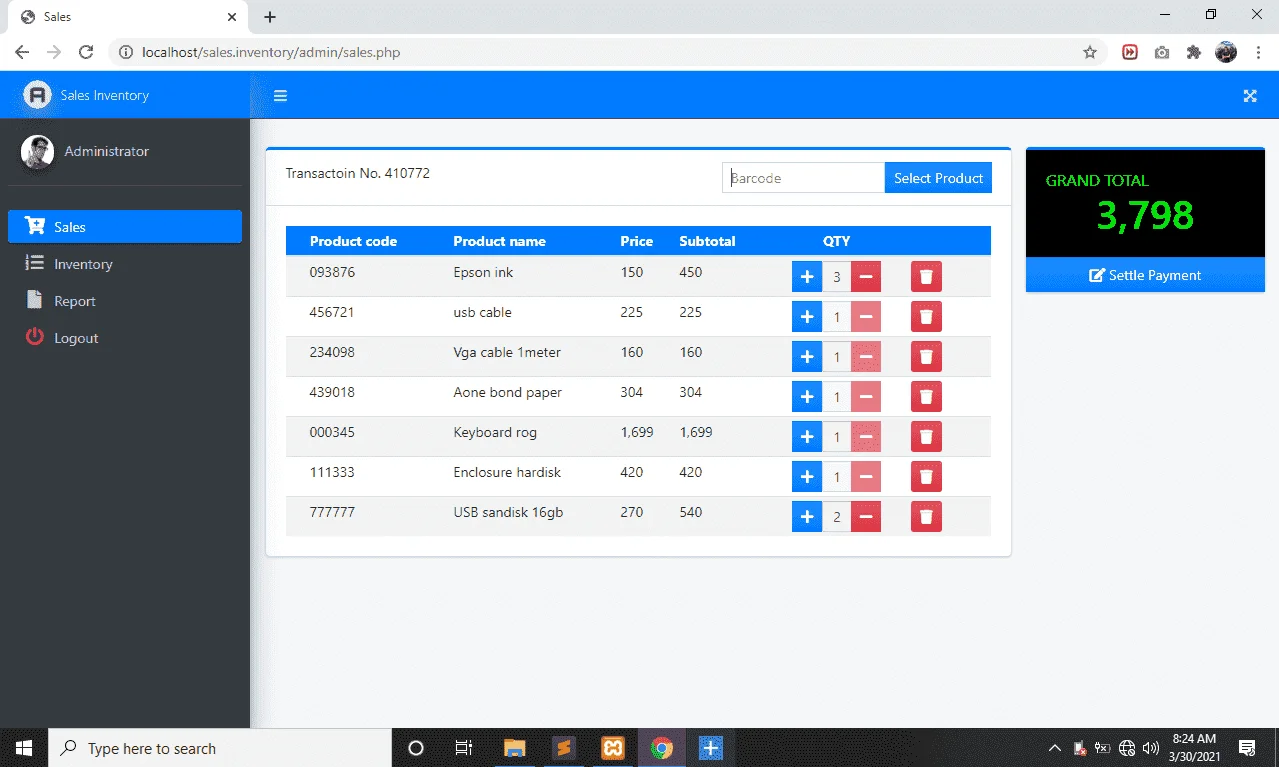Viewport: 1279px width, 767px height.
Task: Increase quantity of Epson ink
Action: click(x=807, y=277)
